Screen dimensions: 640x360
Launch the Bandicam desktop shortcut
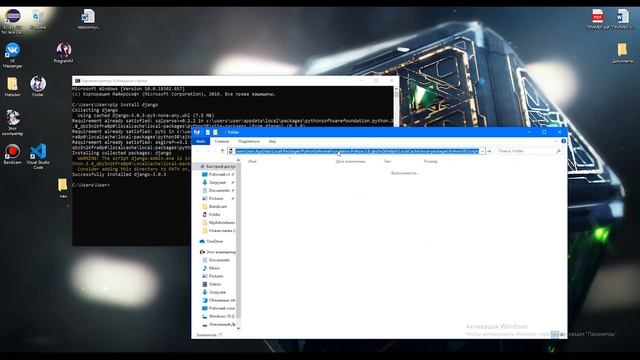pos(12,154)
